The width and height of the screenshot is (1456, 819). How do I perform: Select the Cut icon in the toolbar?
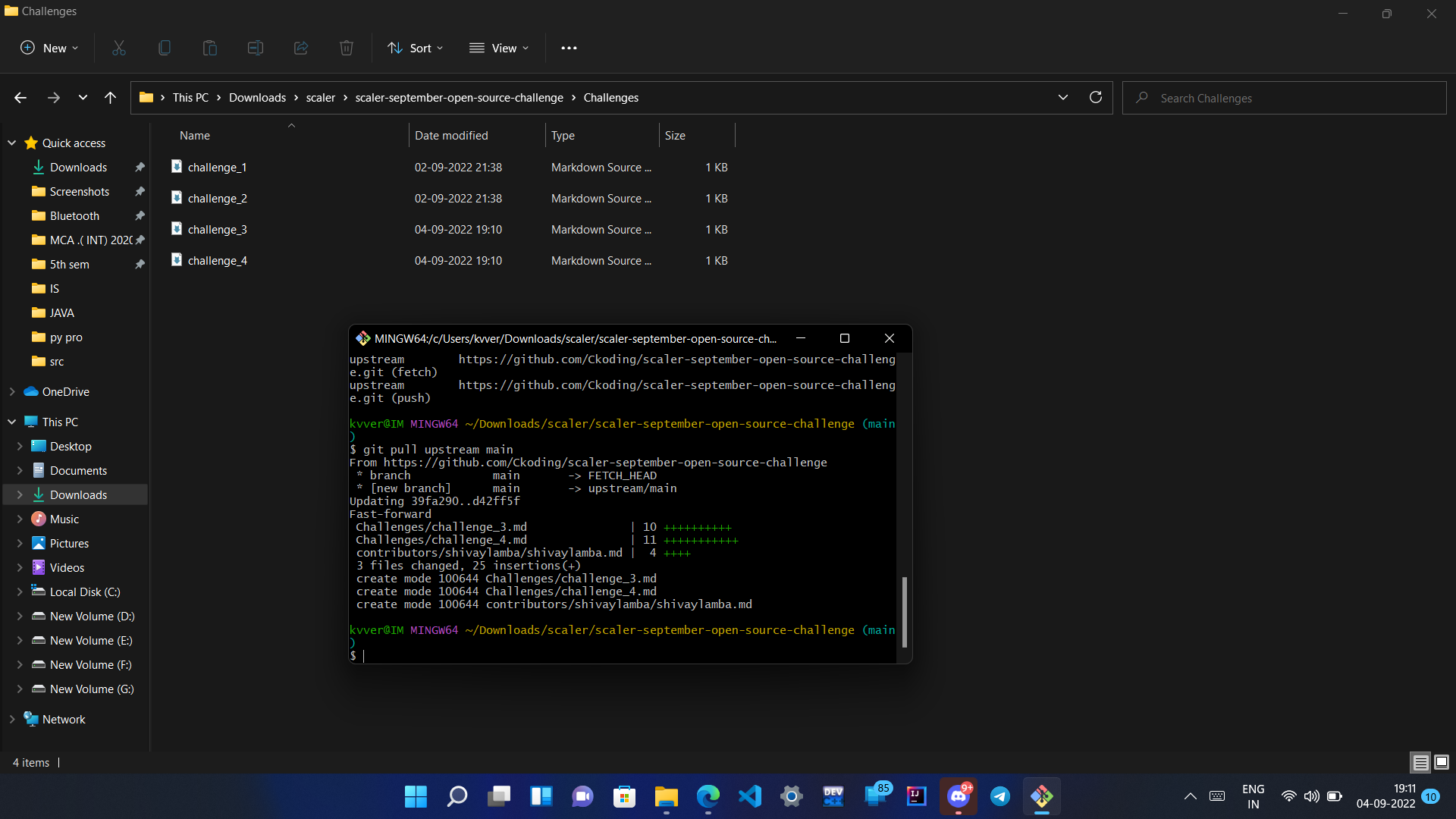pyautogui.click(x=118, y=47)
